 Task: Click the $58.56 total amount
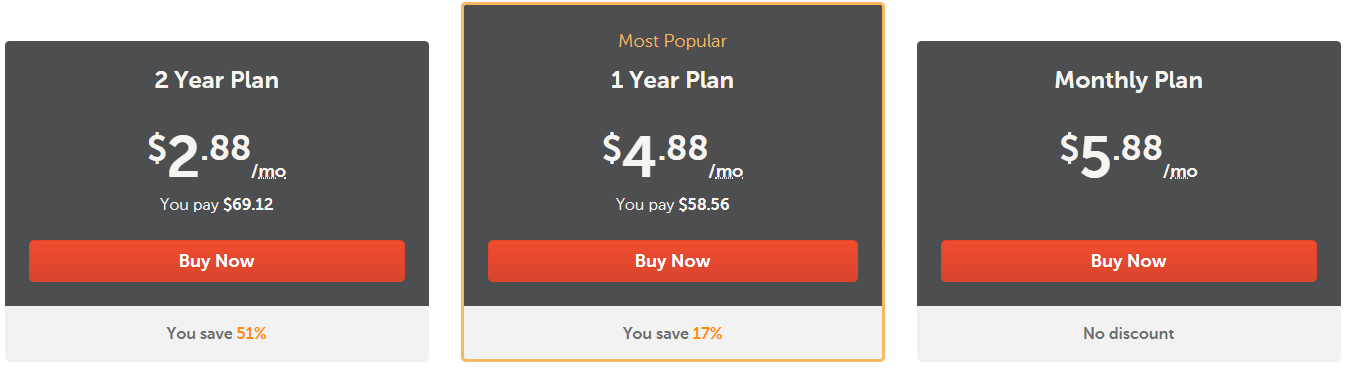(704, 204)
